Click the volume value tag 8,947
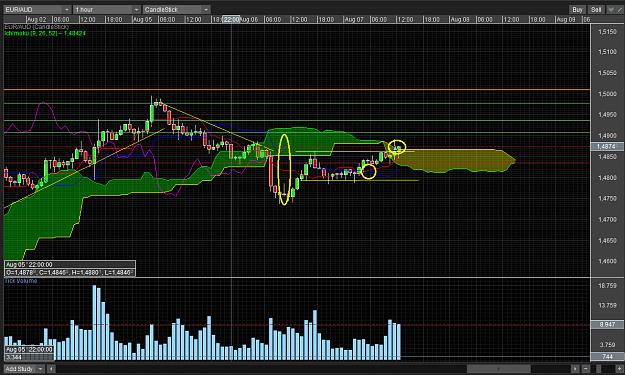 [607, 325]
